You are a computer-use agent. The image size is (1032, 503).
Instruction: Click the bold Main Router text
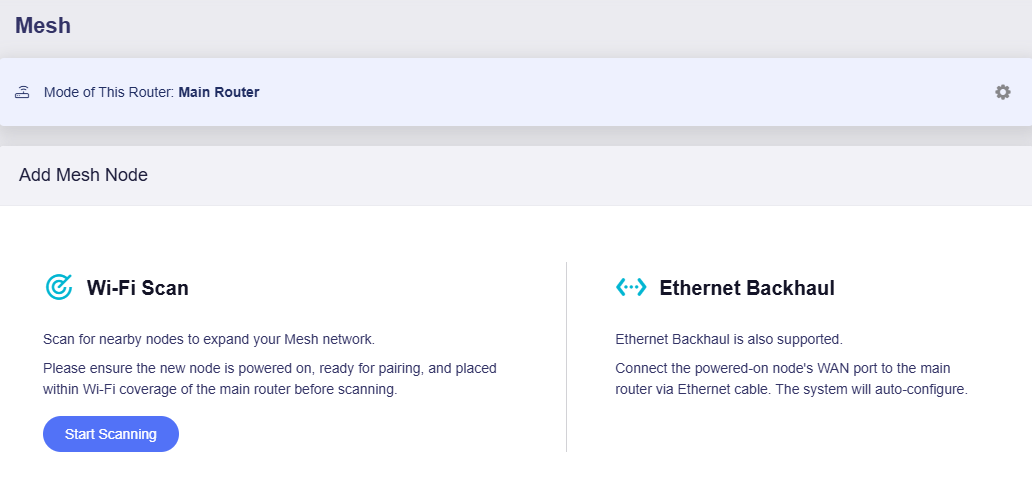click(x=219, y=92)
